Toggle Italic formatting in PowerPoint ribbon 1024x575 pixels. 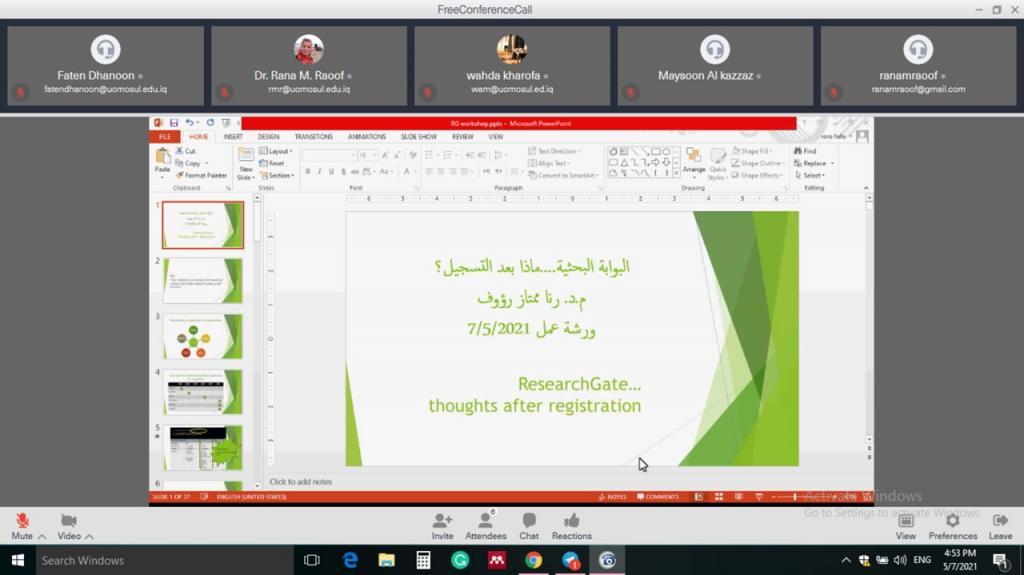320,172
